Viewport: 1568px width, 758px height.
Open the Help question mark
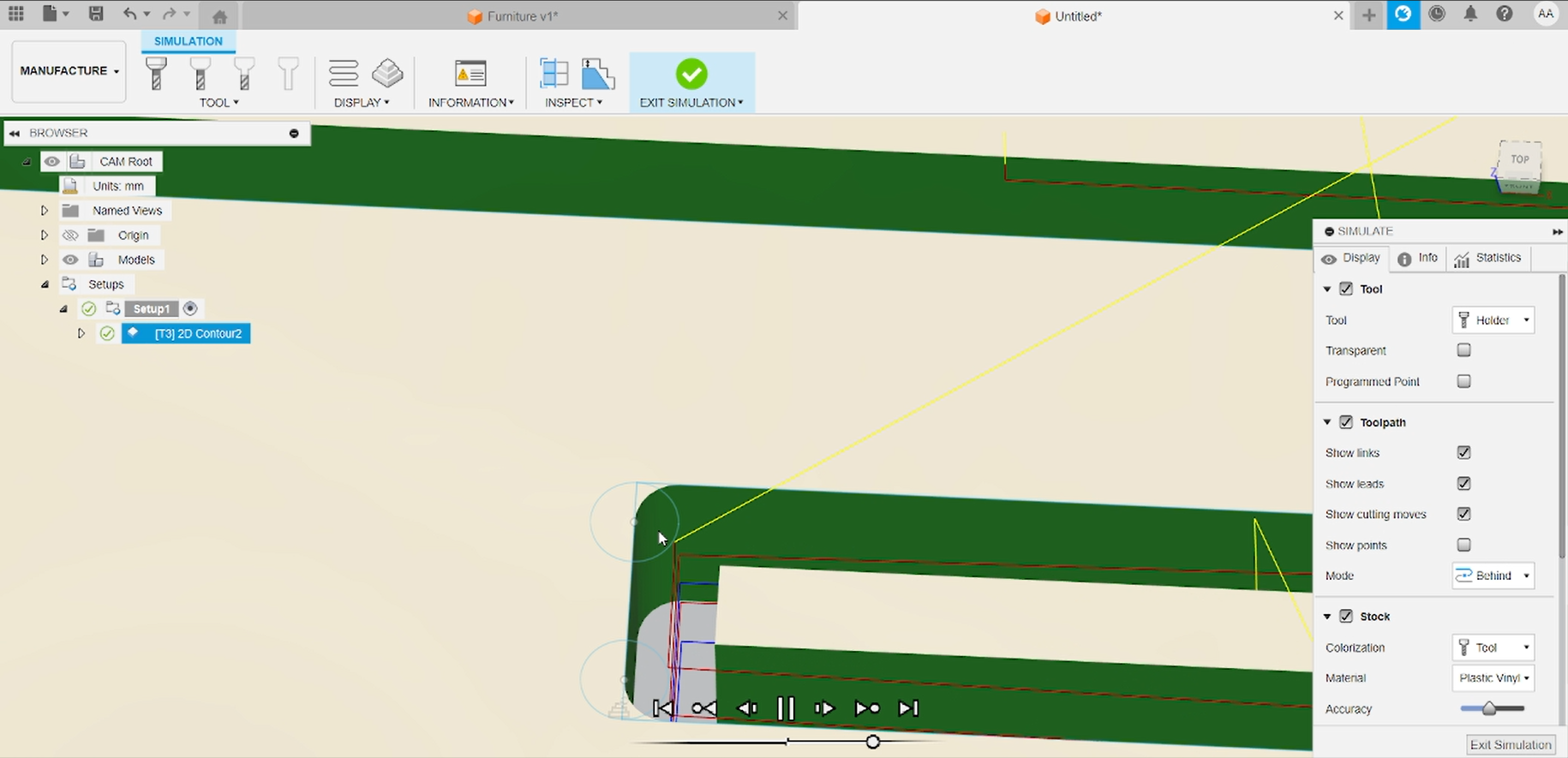tap(1505, 14)
